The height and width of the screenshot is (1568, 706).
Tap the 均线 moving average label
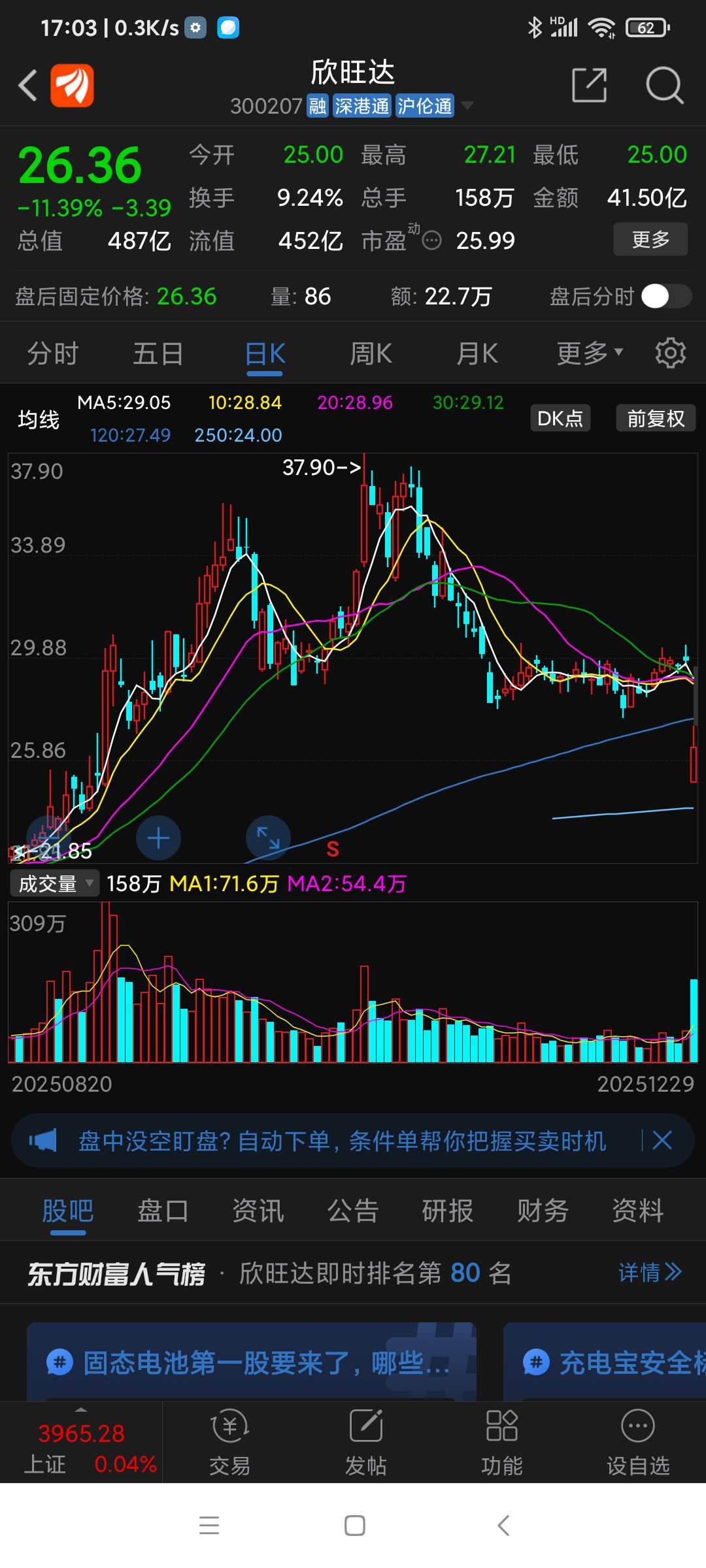coord(39,419)
